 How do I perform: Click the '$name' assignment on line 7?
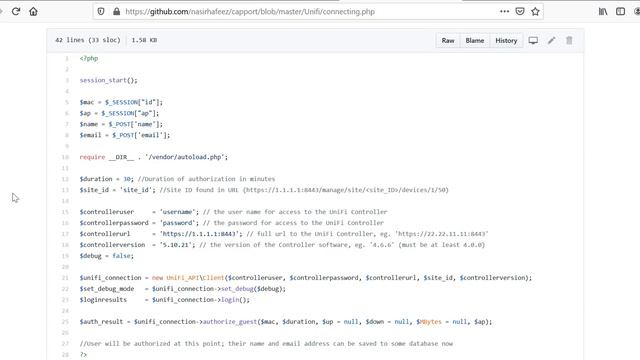(121, 124)
